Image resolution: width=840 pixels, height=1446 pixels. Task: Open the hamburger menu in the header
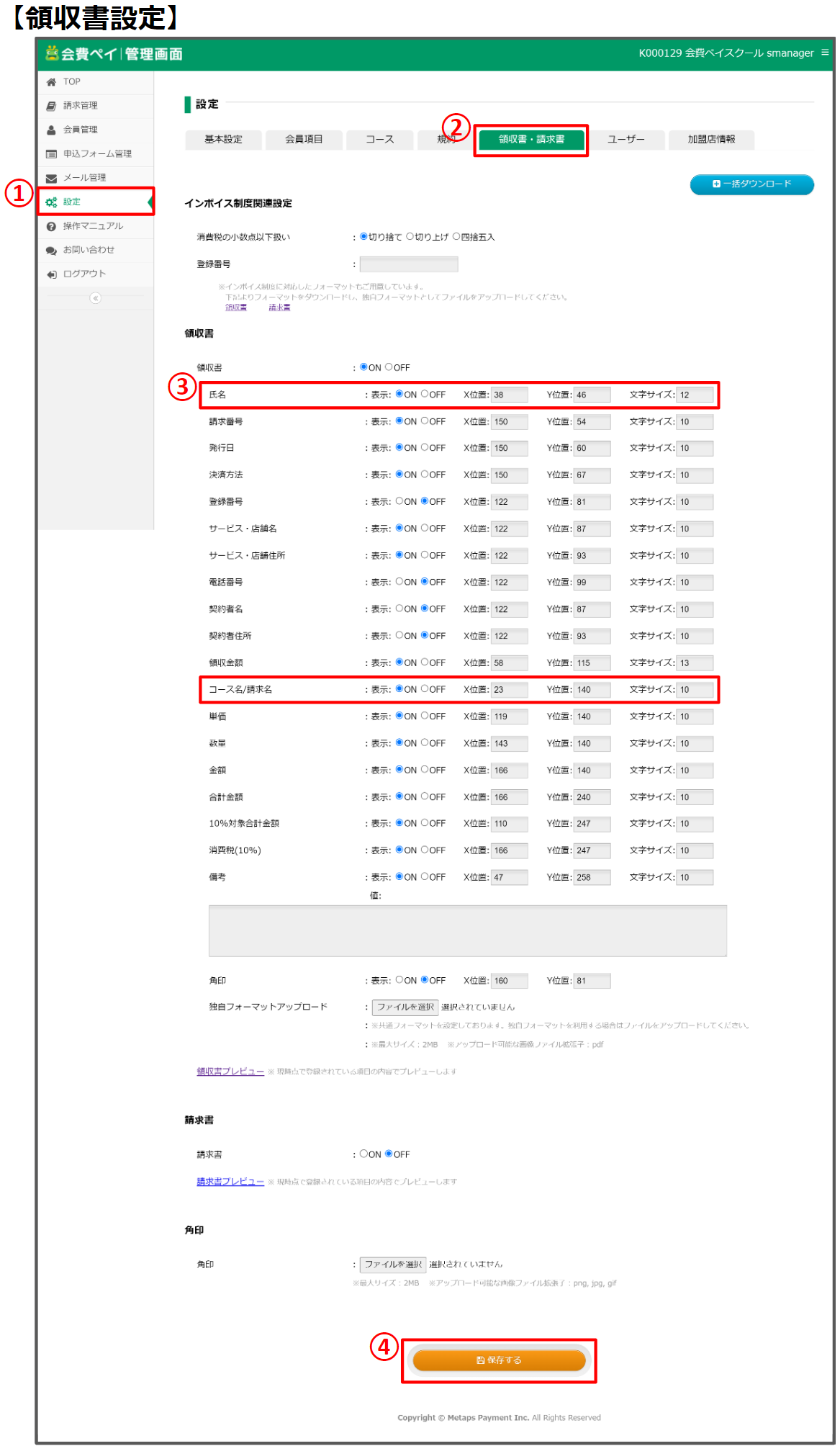click(825, 53)
